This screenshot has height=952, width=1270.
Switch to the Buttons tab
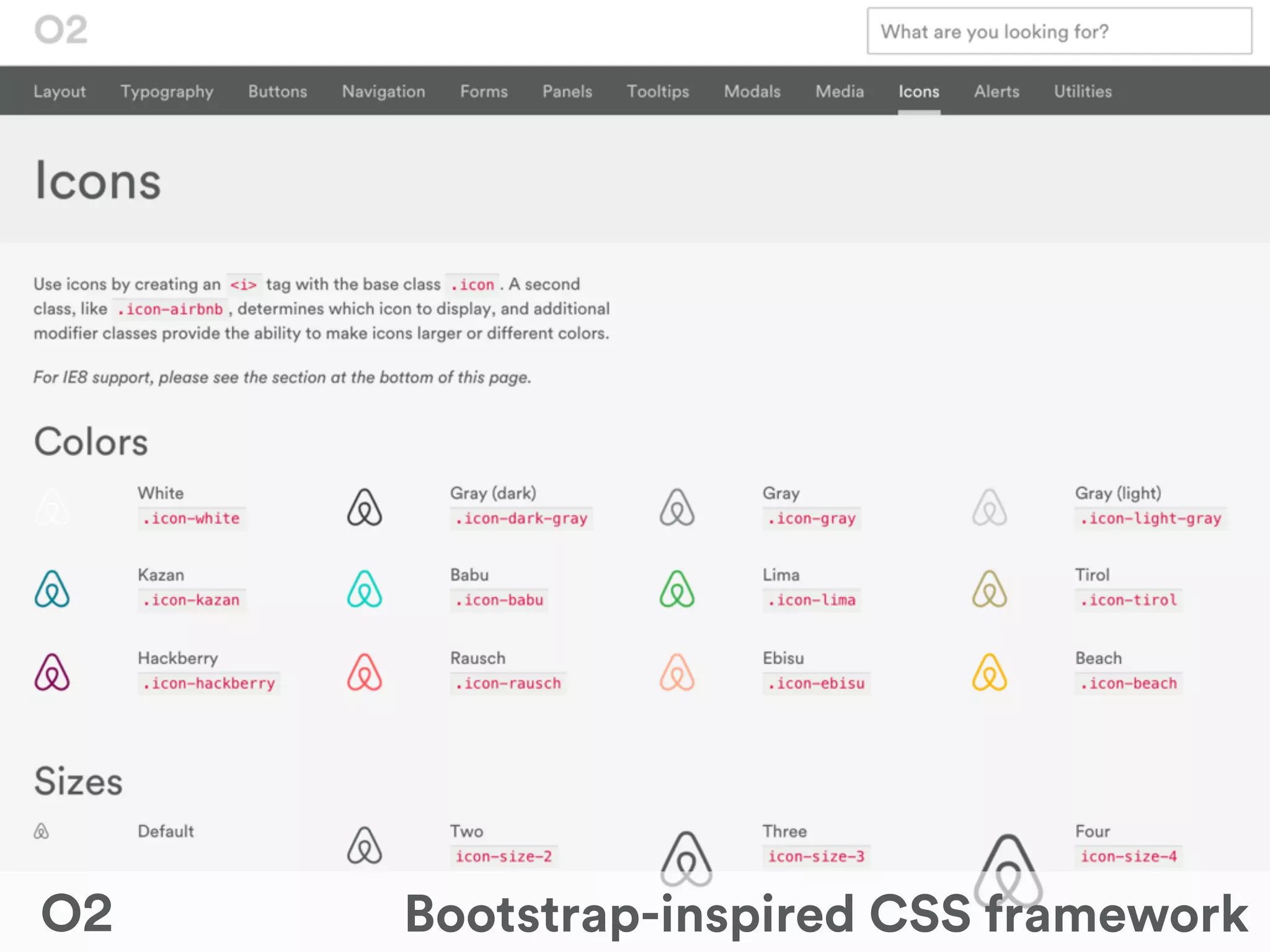pyautogui.click(x=278, y=91)
